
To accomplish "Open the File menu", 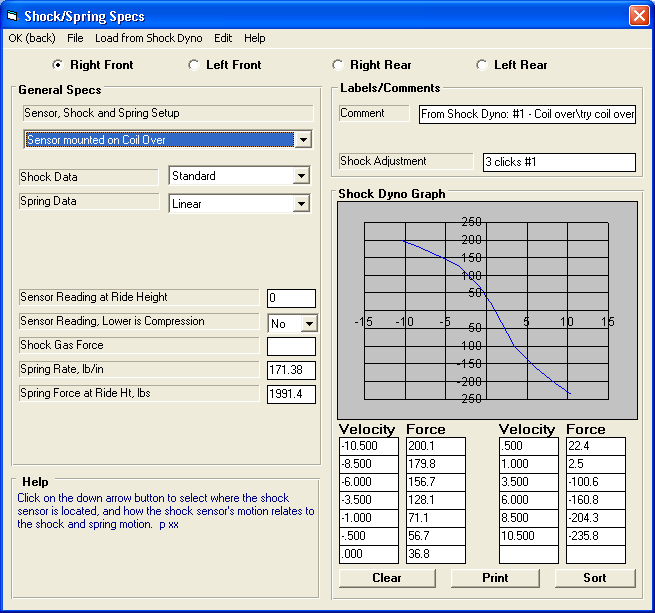I will pyautogui.click(x=75, y=38).
